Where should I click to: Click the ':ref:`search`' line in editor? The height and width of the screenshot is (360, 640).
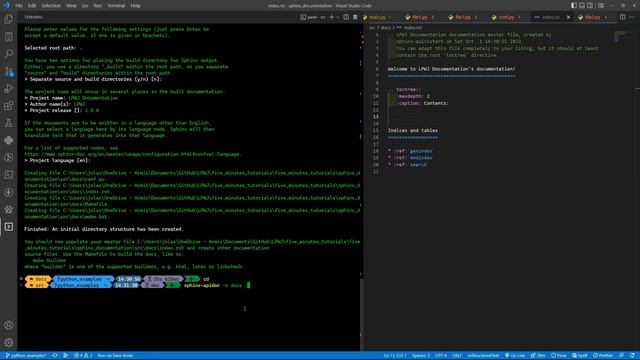[407, 164]
